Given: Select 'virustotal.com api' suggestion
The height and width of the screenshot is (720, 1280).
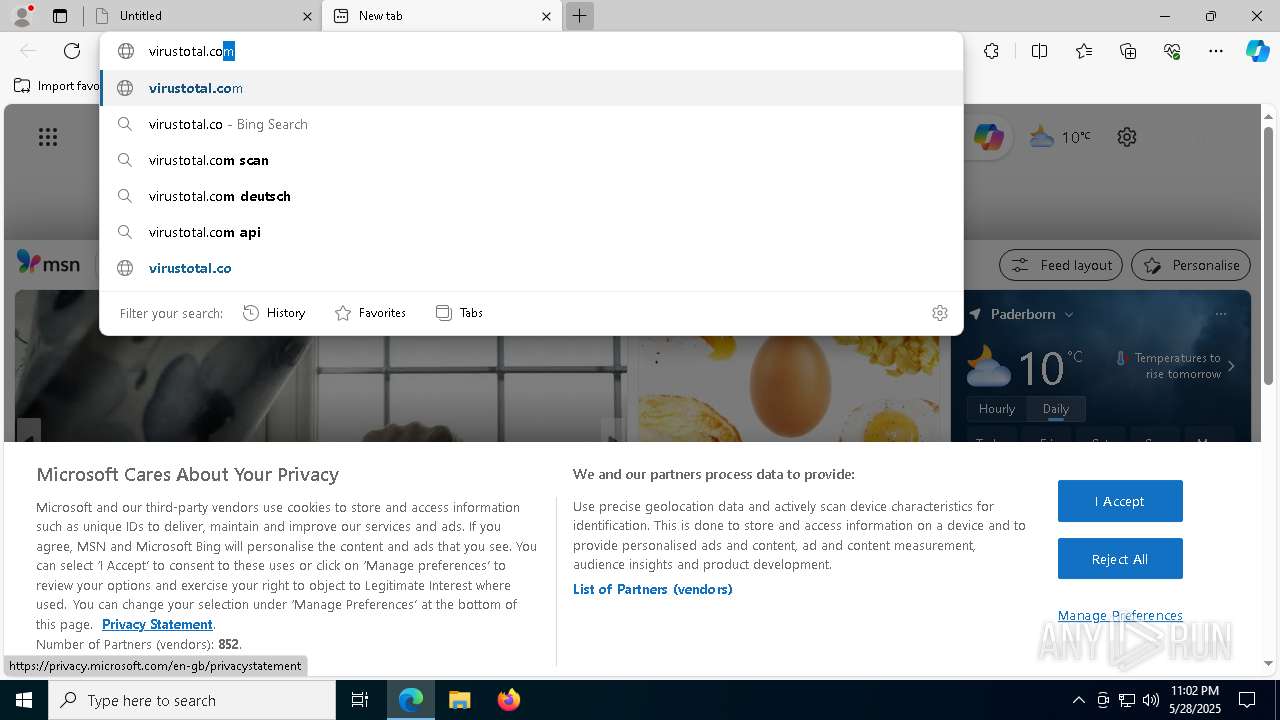Looking at the screenshot, I should click(x=531, y=232).
